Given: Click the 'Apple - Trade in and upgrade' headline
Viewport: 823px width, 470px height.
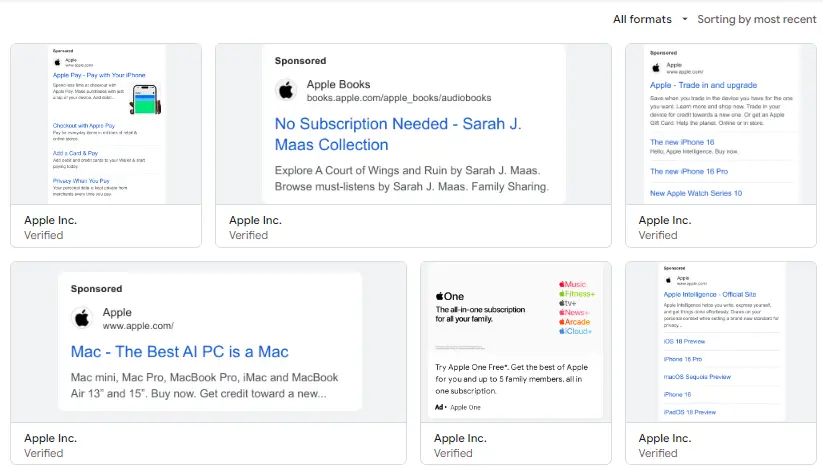Looking at the screenshot, I should pyautogui.click(x=703, y=86).
